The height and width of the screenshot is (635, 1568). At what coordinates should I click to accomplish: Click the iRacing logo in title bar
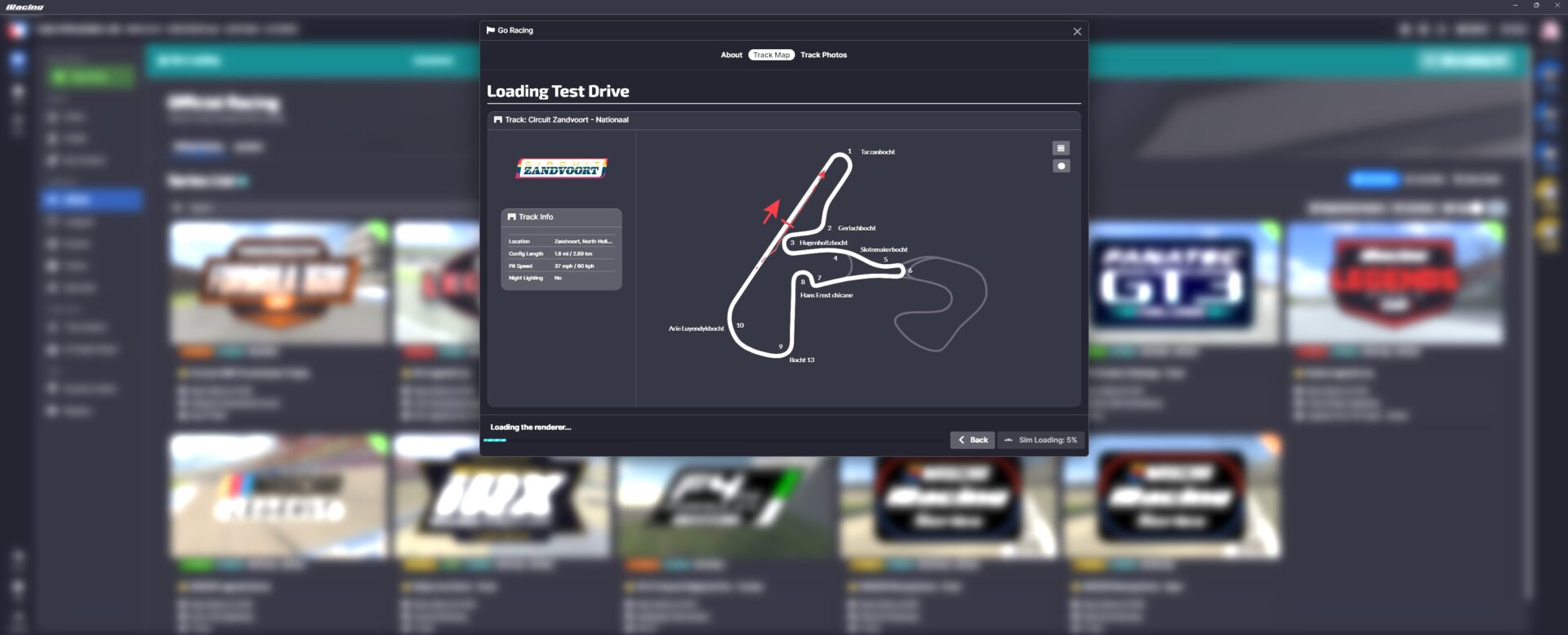(24, 7)
